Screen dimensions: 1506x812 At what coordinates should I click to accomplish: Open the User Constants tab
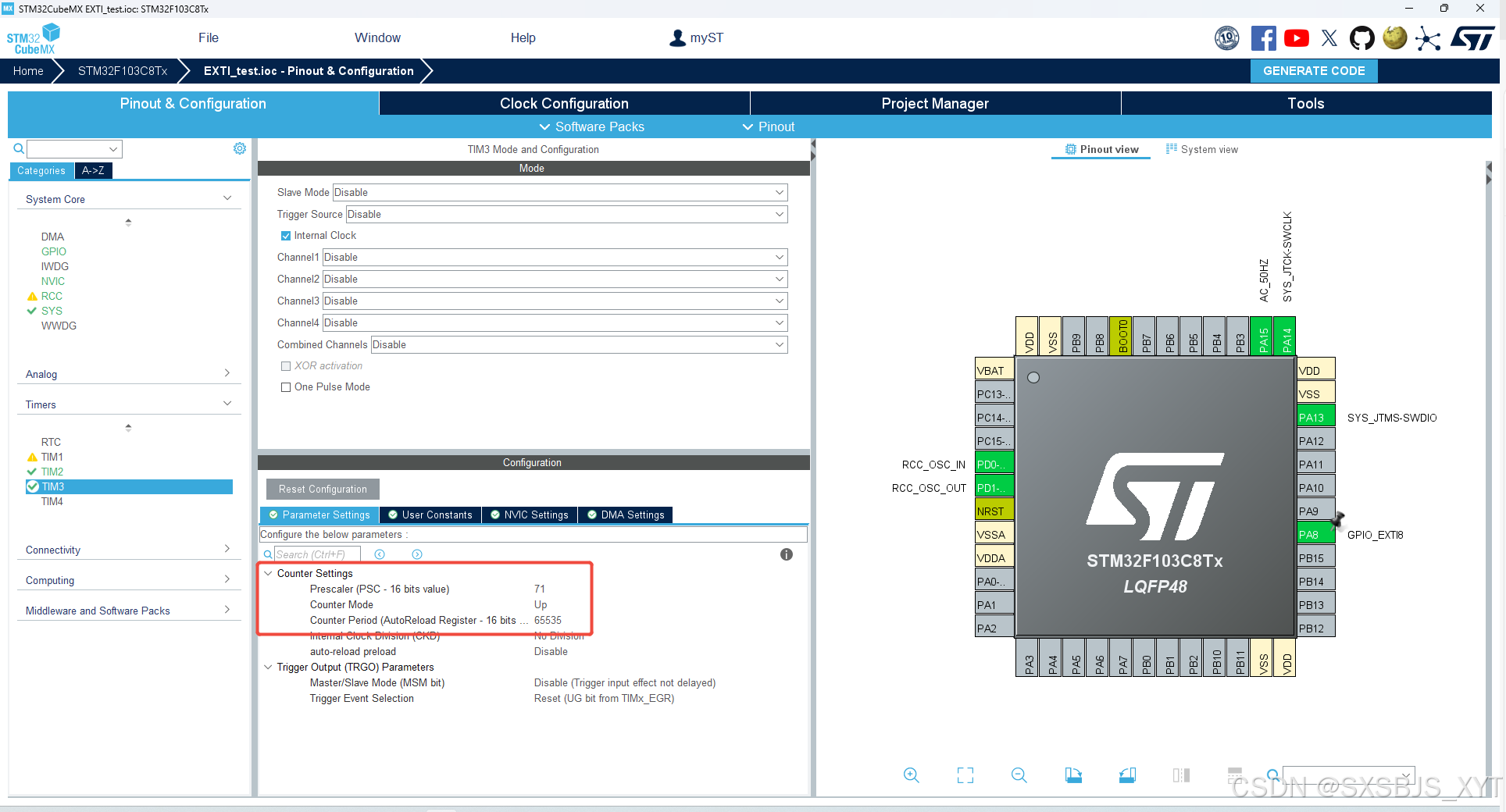(430, 515)
